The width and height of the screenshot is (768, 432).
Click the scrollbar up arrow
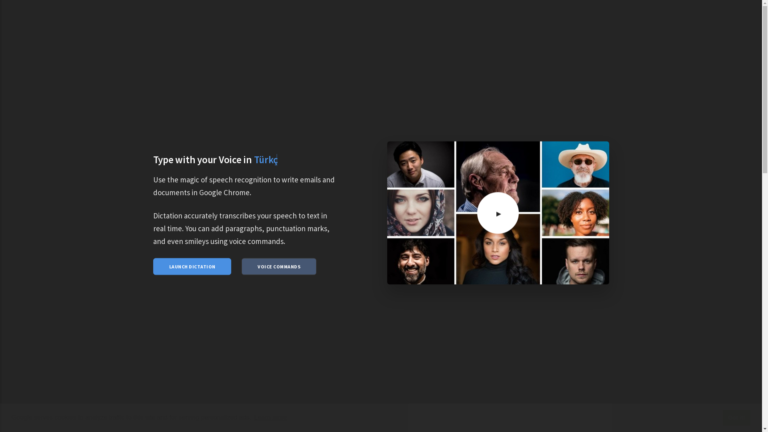coord(764,4)
